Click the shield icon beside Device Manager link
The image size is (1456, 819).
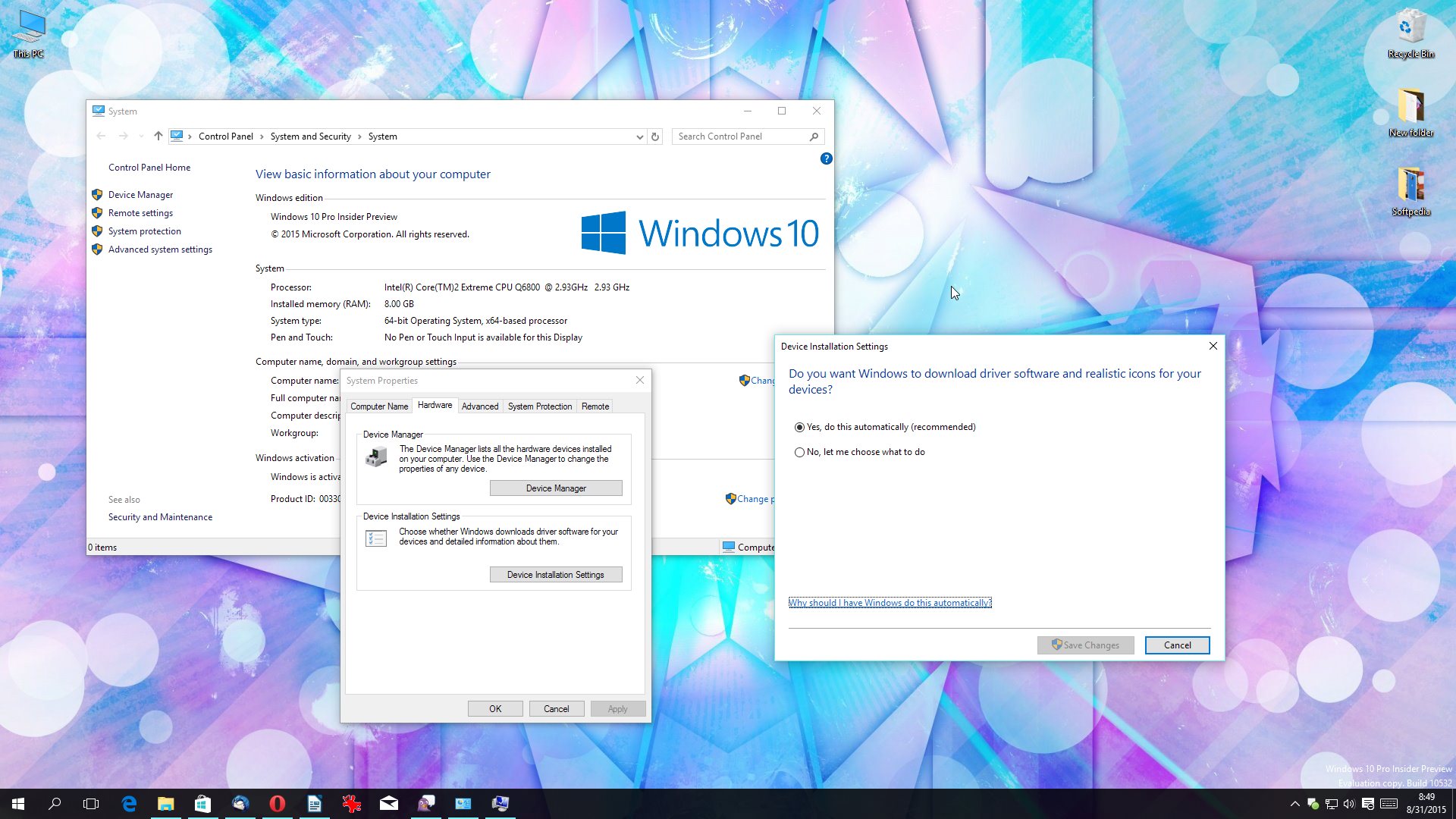point(97,195)
